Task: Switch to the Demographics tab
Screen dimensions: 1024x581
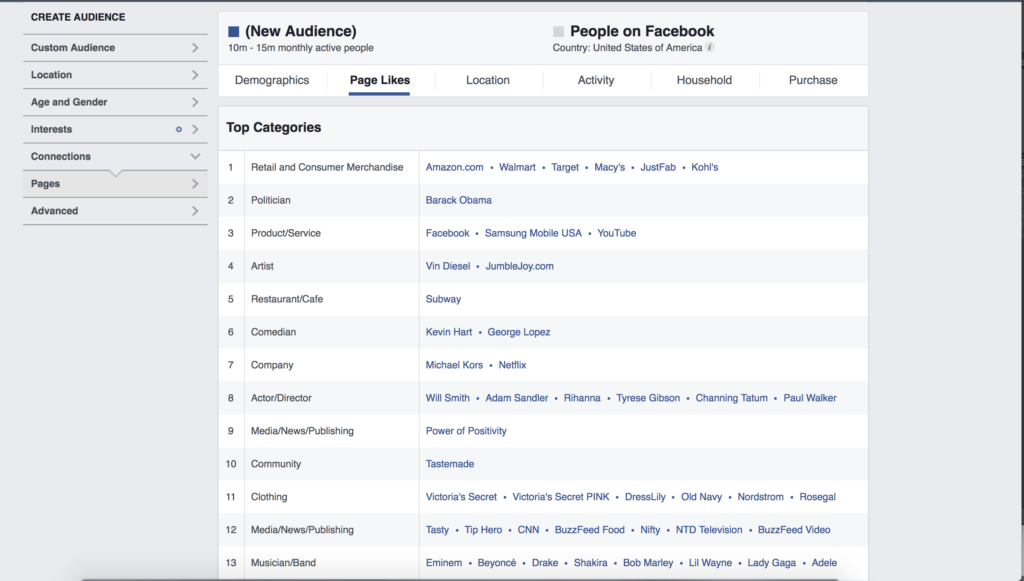Action: [272, 80]
